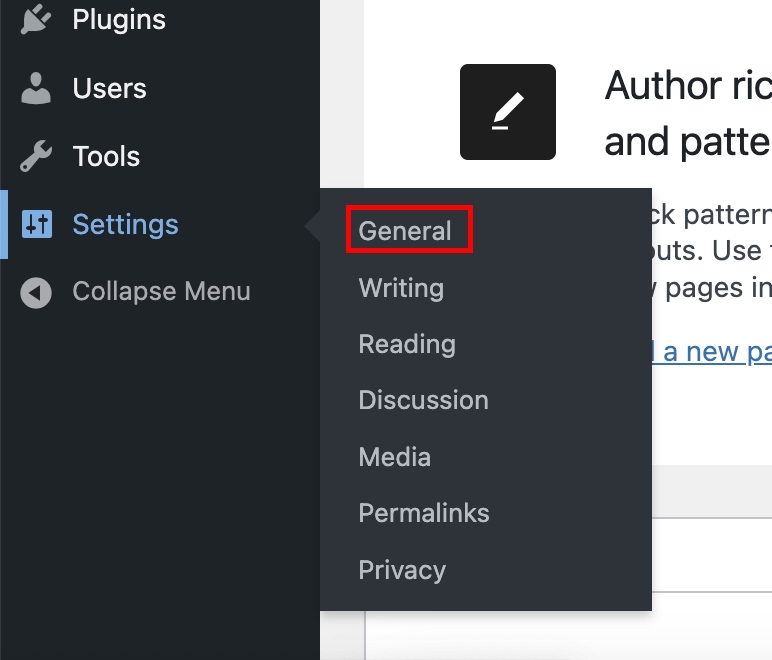This screenshot has height=660, width=772.
Task: Open the Plugins menu label
Action: point(119,20)
